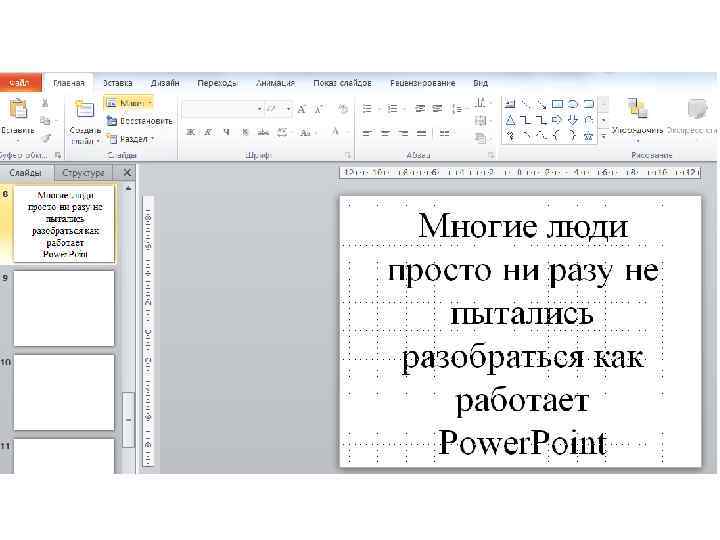Click the Paste (Вставить) clipboard icon
The image size is (720, 540).
18,109
